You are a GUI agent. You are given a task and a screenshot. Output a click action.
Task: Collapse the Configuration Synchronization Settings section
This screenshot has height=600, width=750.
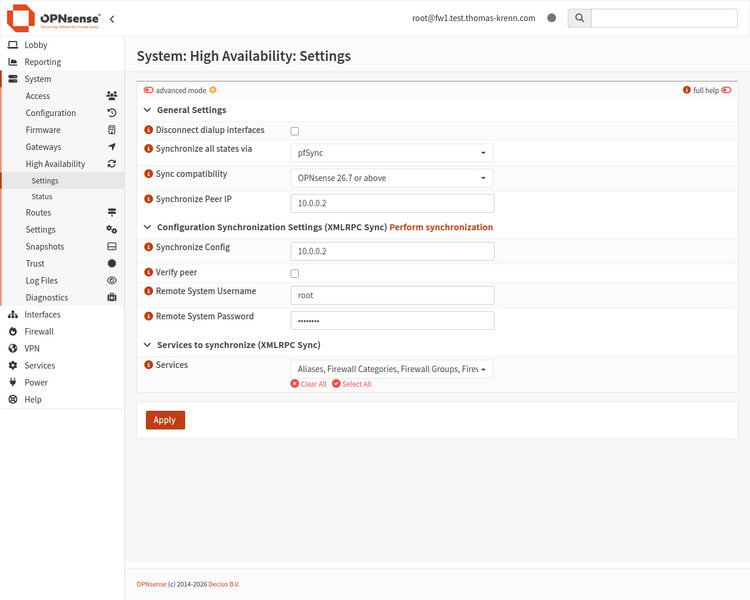[x=147, y=227]
